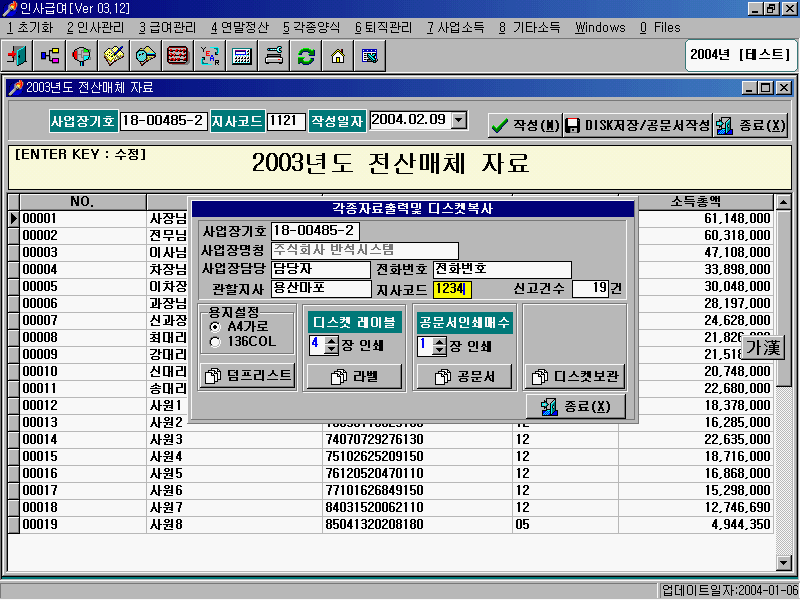Expand the 작성일자 date dropdown

pos(459,120)
